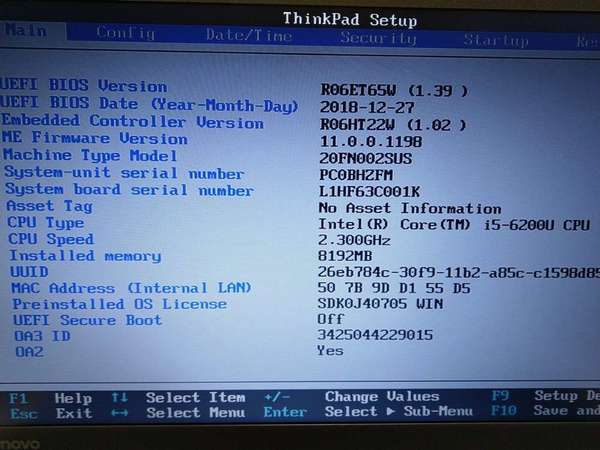Switch to the Main tab

(x=26, y=31)
